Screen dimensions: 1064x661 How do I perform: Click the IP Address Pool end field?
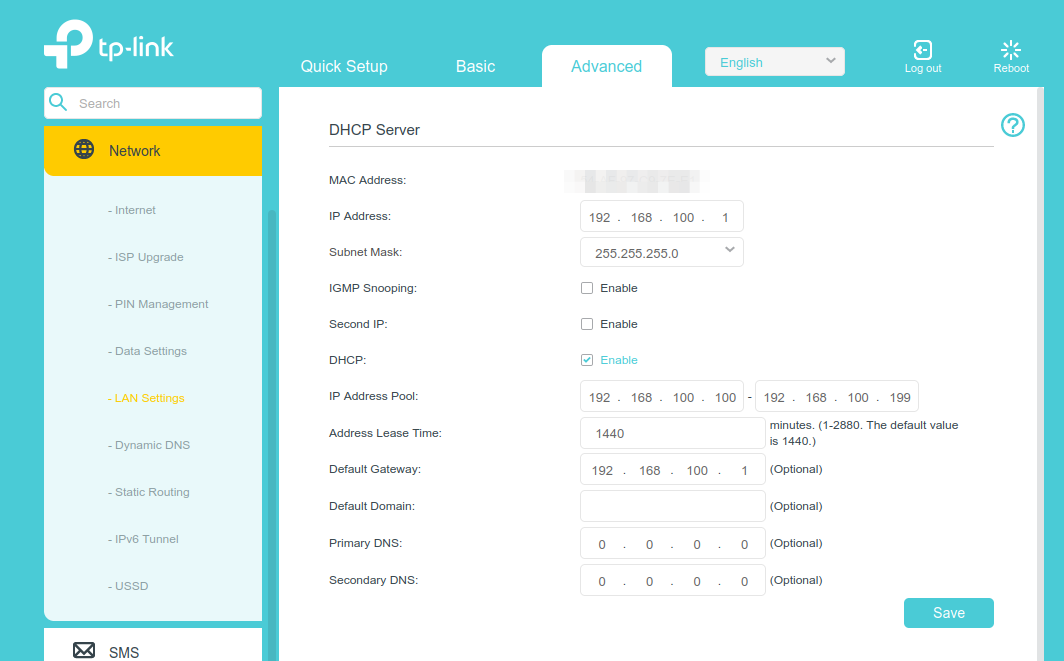837,396
